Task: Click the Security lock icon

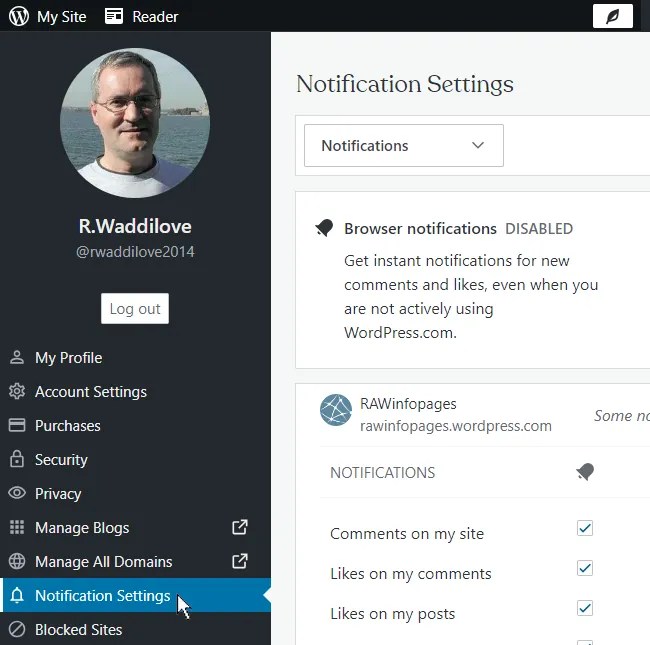Action: click(x=17, y=459)
